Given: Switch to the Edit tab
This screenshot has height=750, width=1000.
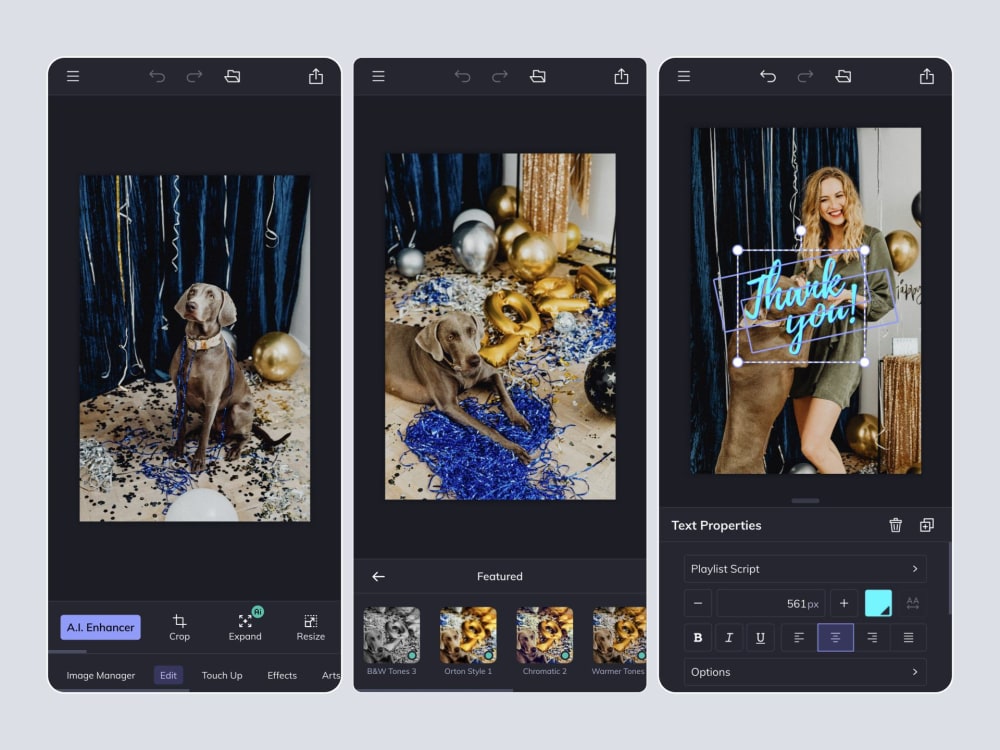Looking at the screenshot, I should (168, 675).
